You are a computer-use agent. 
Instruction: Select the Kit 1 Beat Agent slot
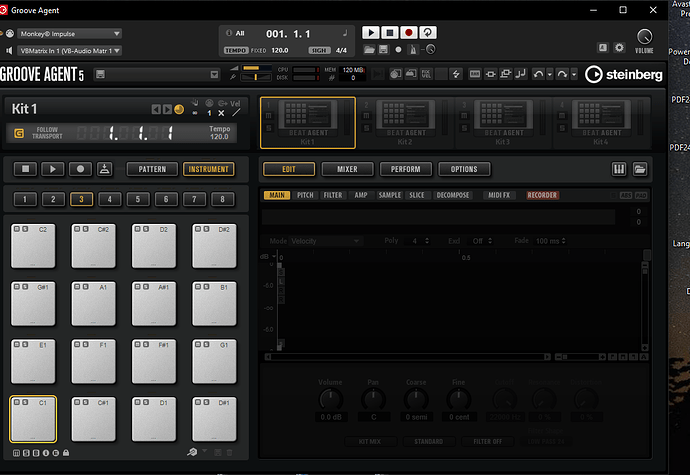click(308, 123)
